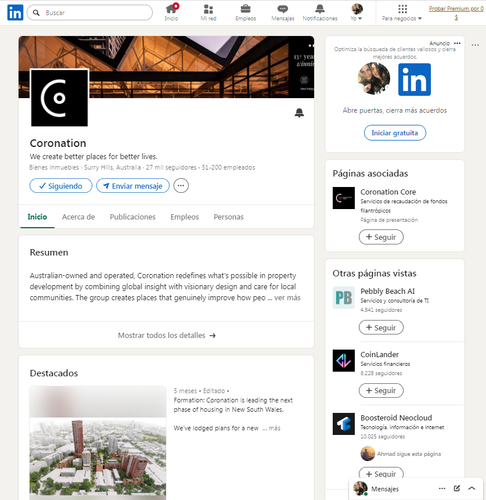Open the CoinLander logo
This screenshot has width=486, height=500.
pyautogui.click(x=344, y=361)
